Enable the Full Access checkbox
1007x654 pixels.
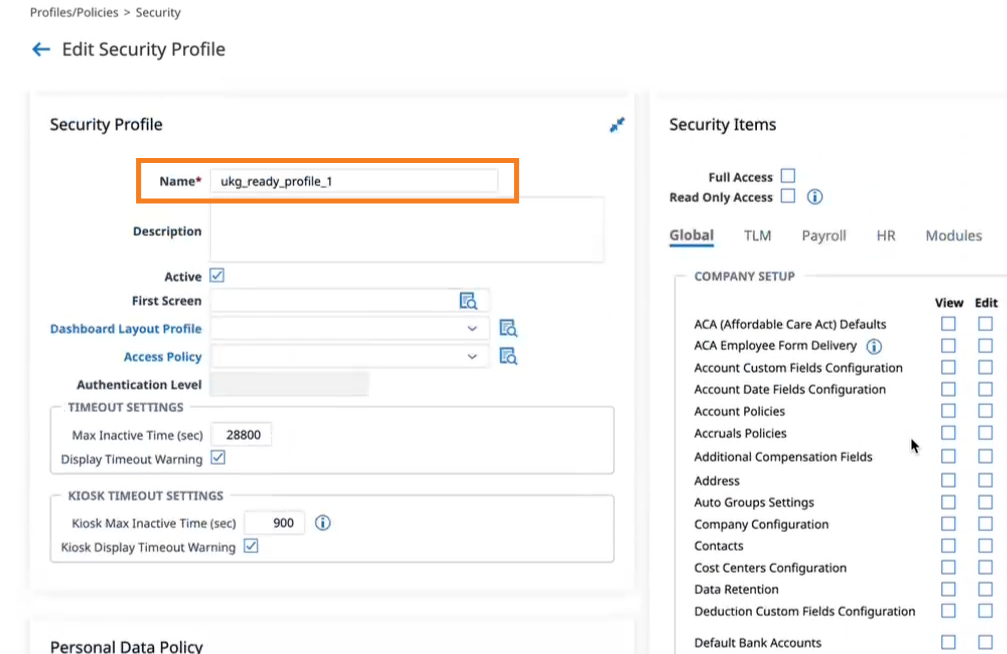(x=788, y=175)
